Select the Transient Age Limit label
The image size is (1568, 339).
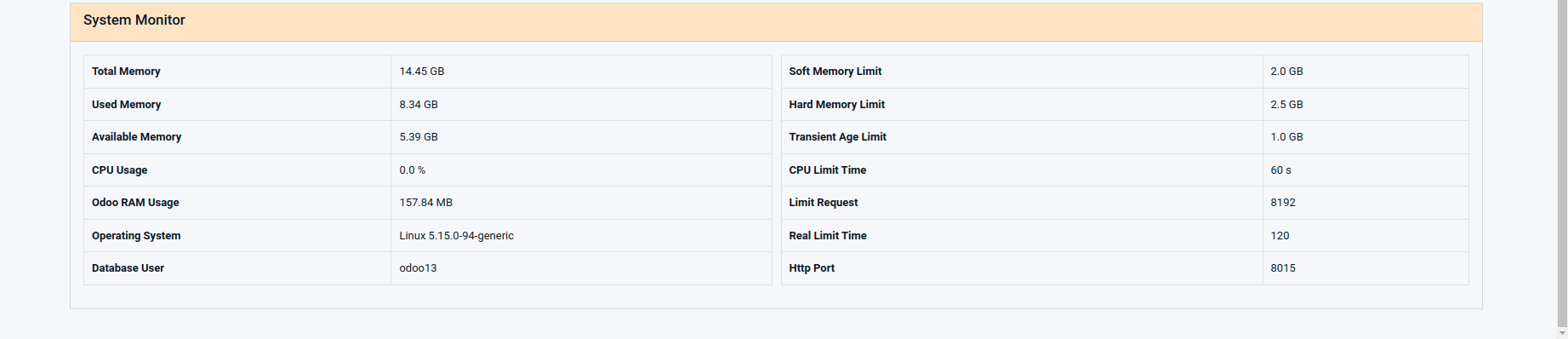point(837,137)
